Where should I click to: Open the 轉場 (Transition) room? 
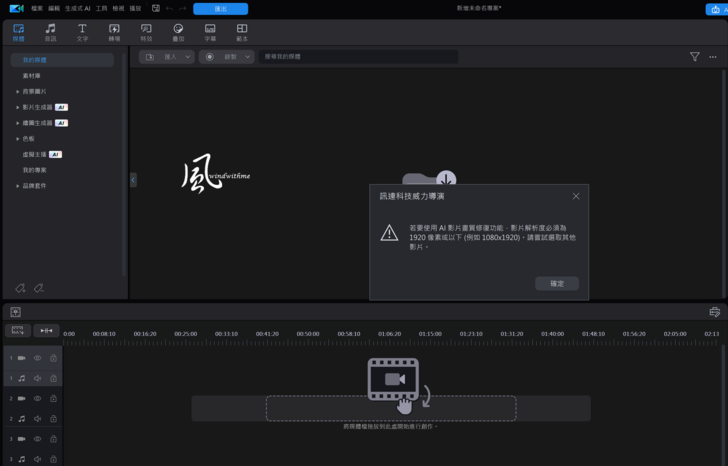point(114,32)
